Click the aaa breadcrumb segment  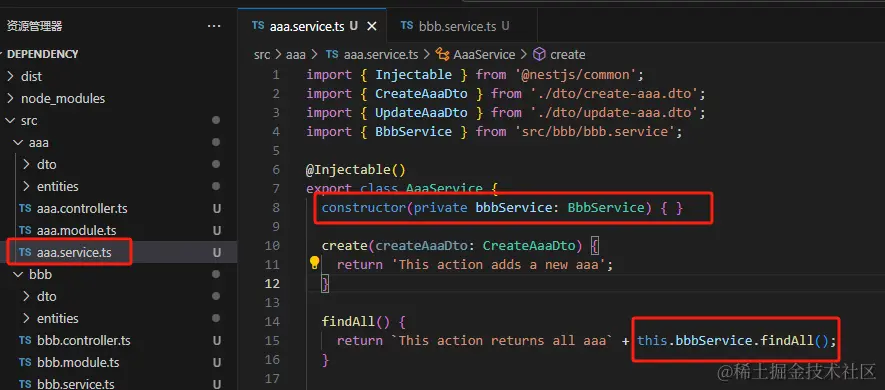click(295, 55)
